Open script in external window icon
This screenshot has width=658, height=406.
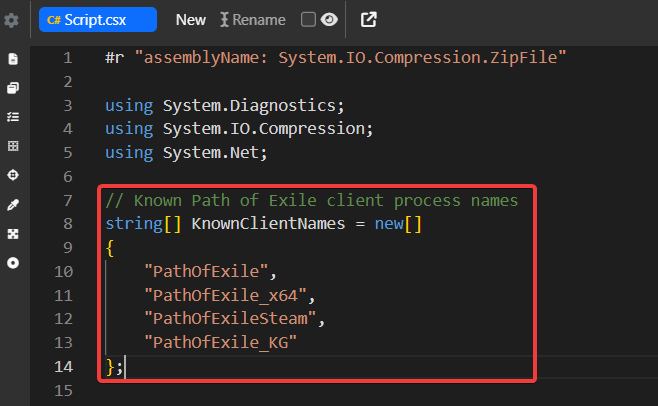369,19
